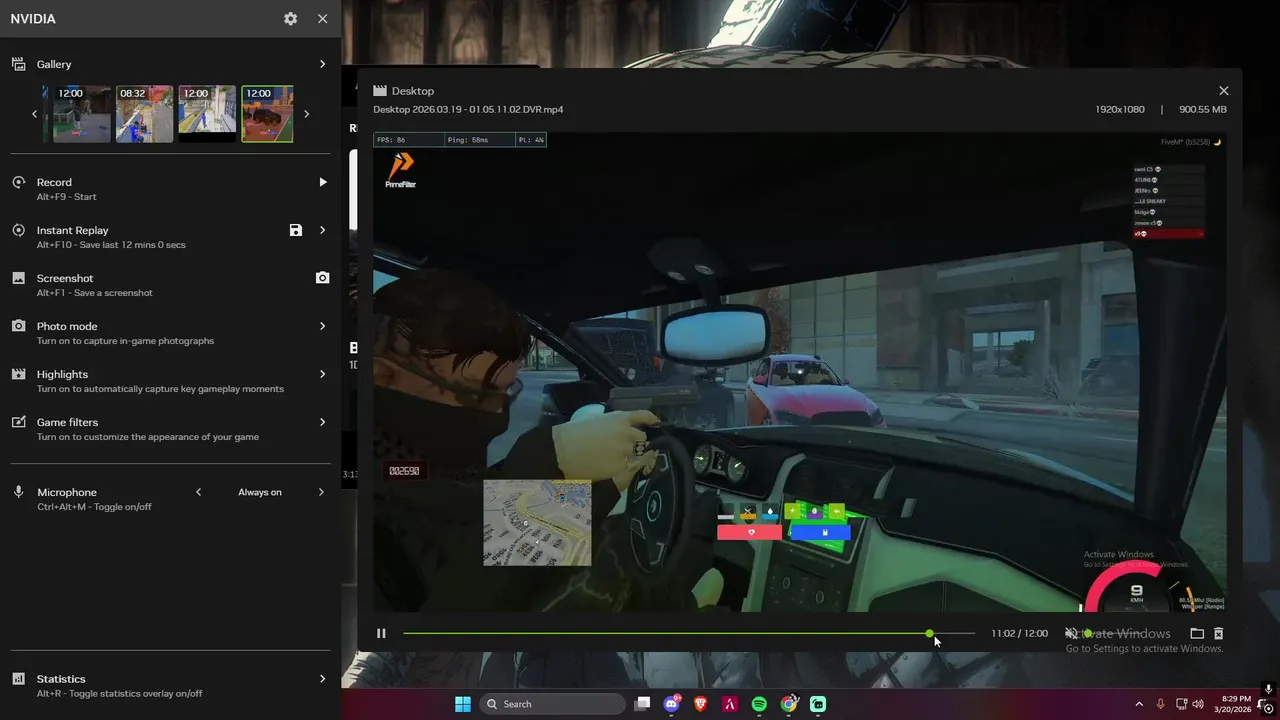Close the Desktop video player window

(1223, 91)
